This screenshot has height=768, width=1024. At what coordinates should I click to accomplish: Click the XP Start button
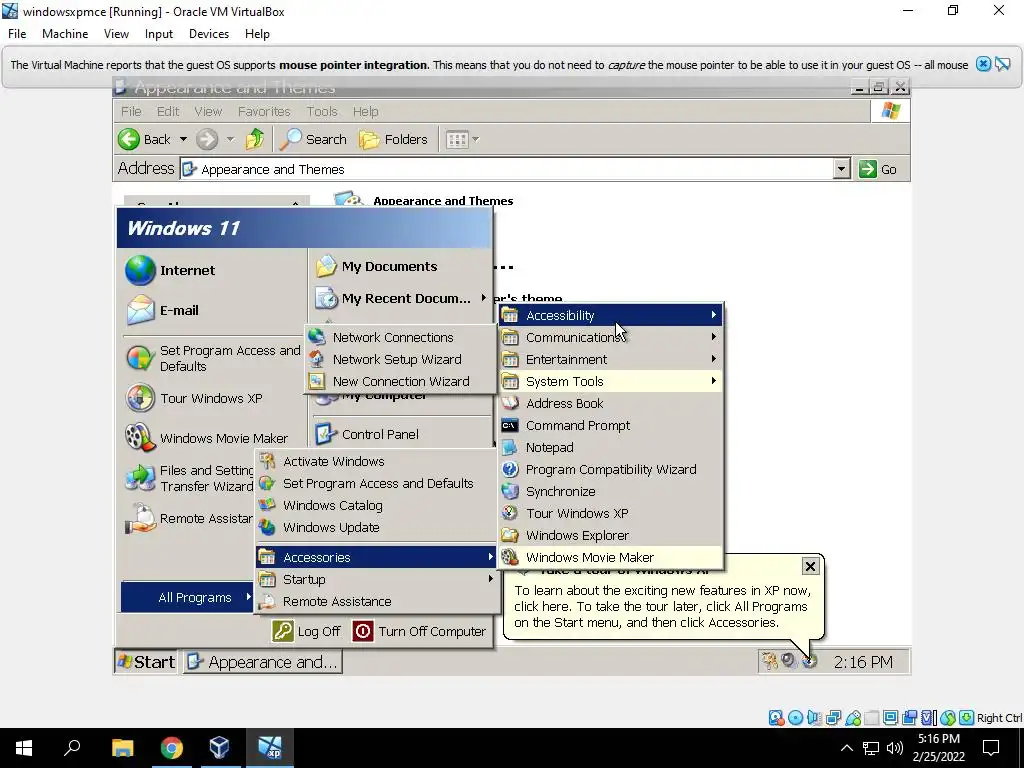[146, 662]
